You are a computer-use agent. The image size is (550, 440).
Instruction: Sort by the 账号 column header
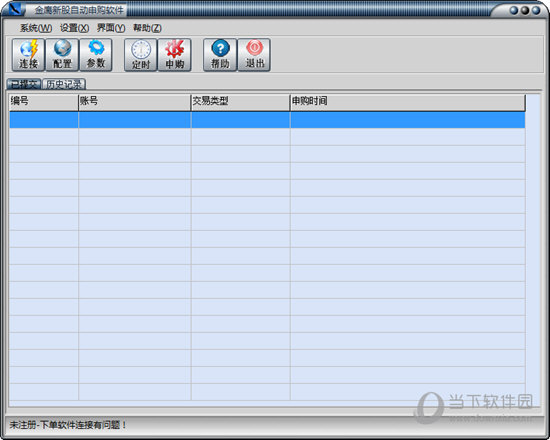click(135, 102)
